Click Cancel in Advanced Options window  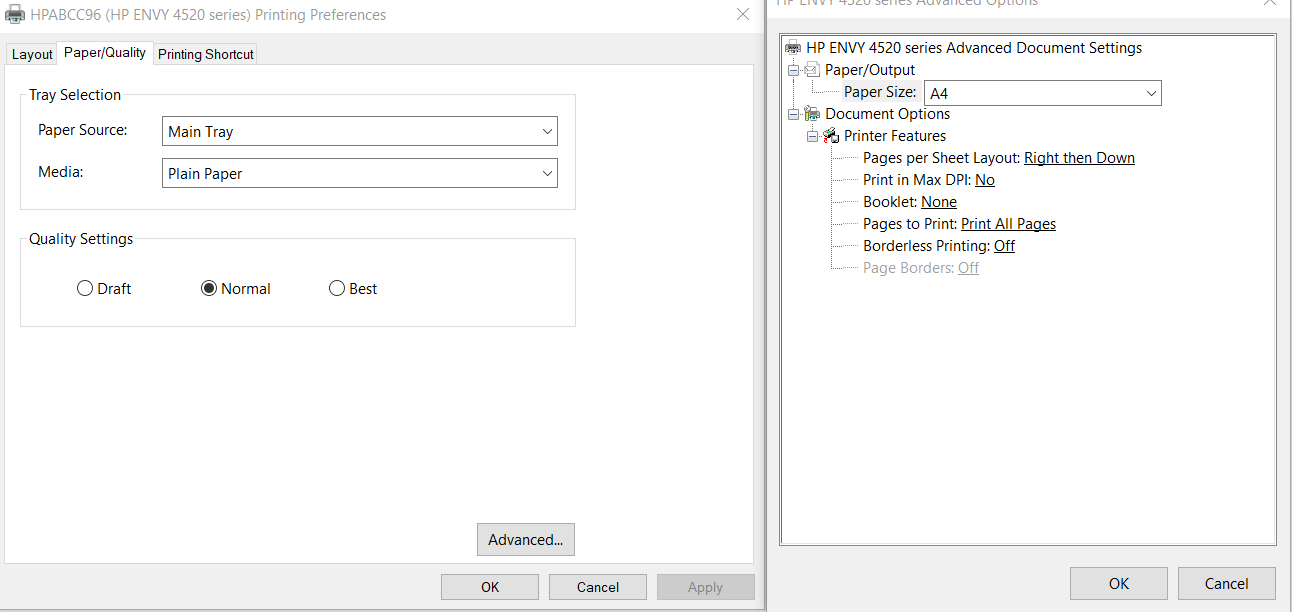(x=1227, y=584)
